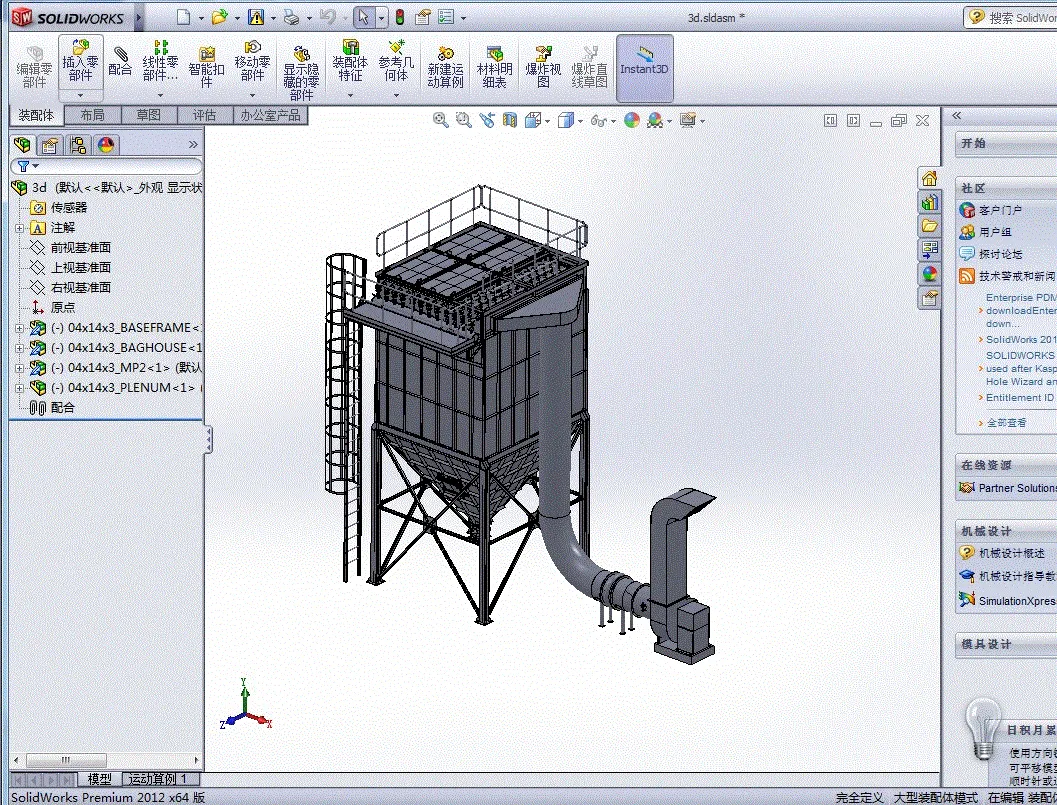Switch to the 办公室产品 tab

coord(270,115)
